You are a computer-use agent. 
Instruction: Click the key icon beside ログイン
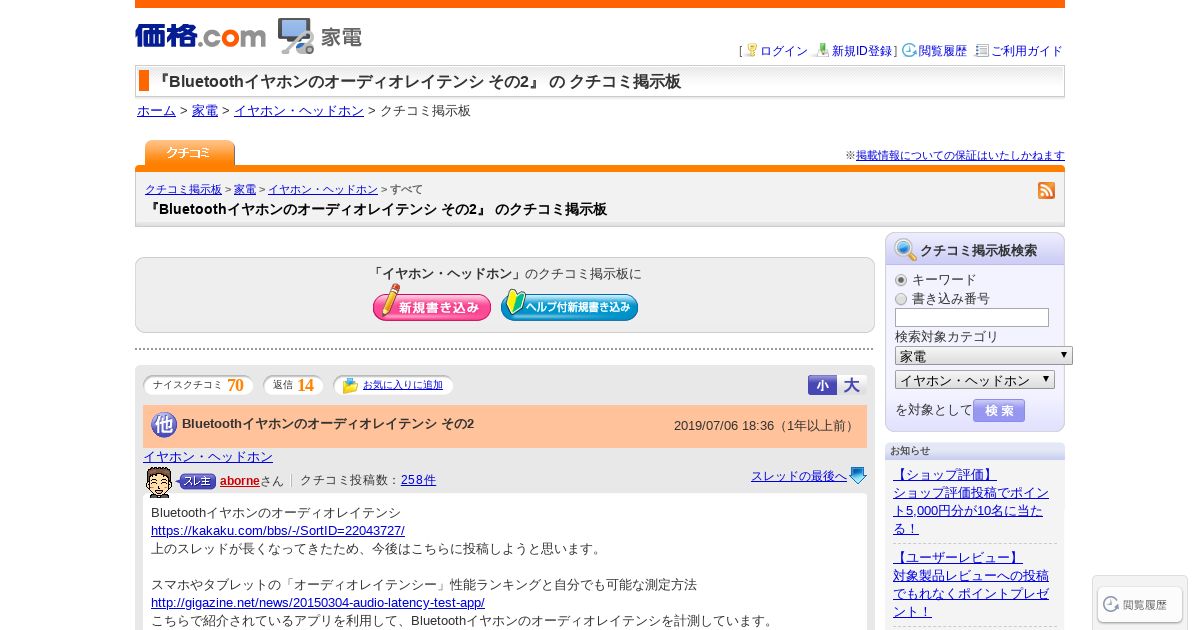[752, 50]
